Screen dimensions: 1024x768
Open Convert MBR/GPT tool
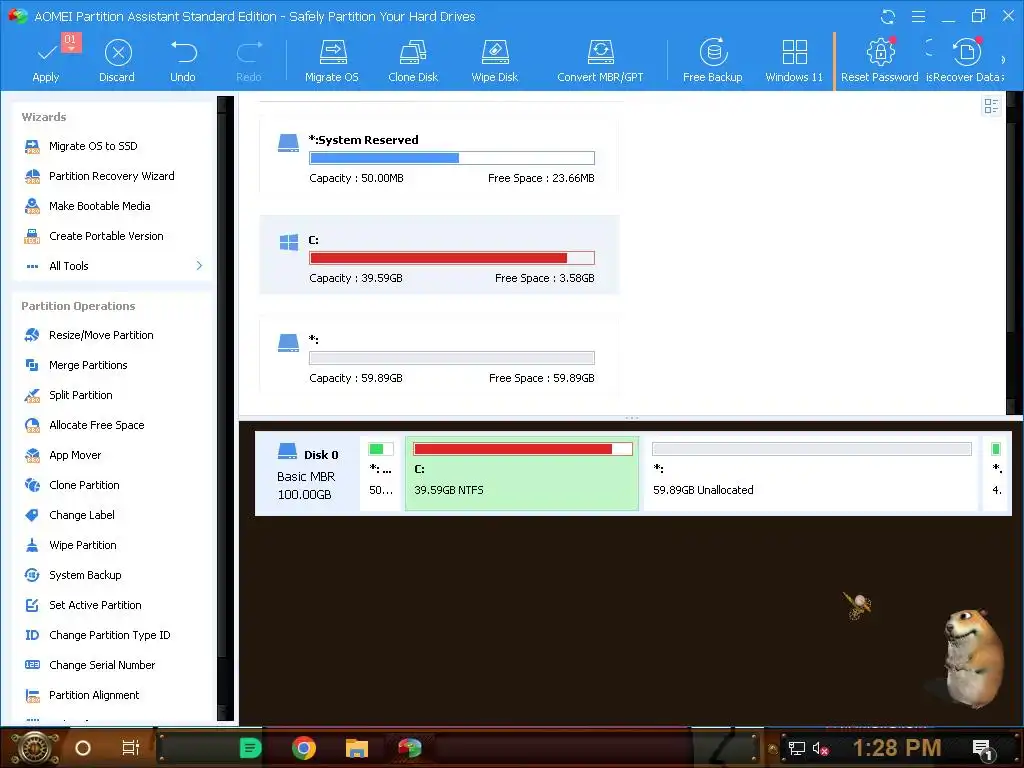click(600, 60)
